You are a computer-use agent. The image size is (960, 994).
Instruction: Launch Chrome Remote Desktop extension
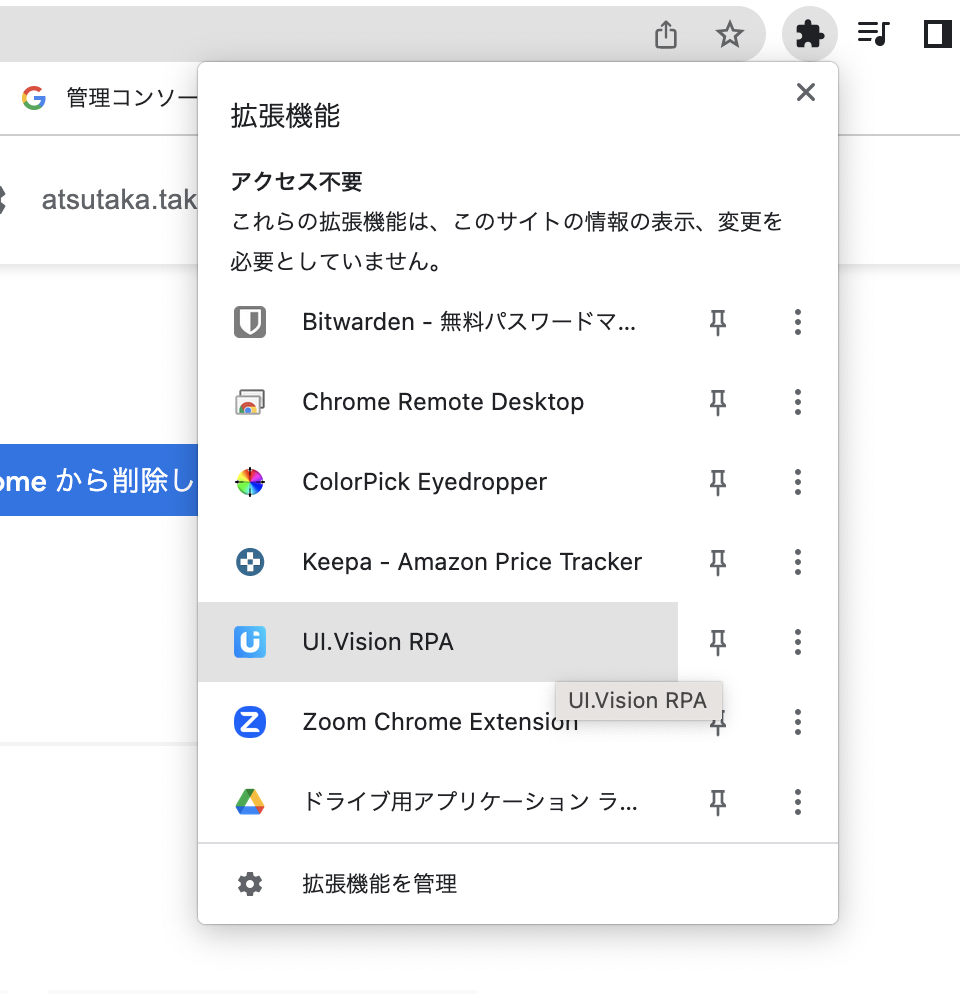pyautogui.click(x=442, y=402)
